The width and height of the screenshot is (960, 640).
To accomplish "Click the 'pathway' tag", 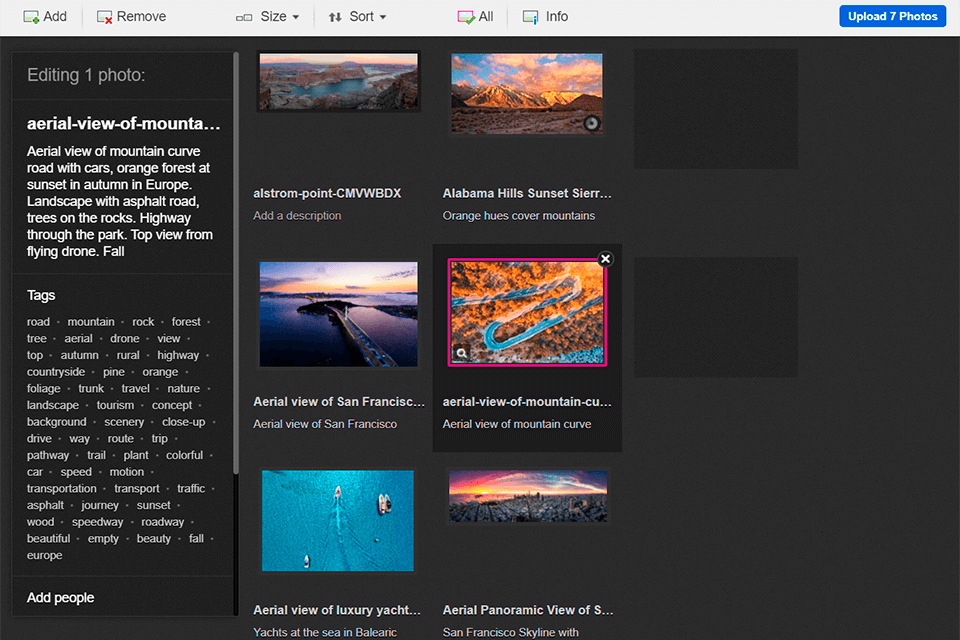I will [x=48, y=455].
